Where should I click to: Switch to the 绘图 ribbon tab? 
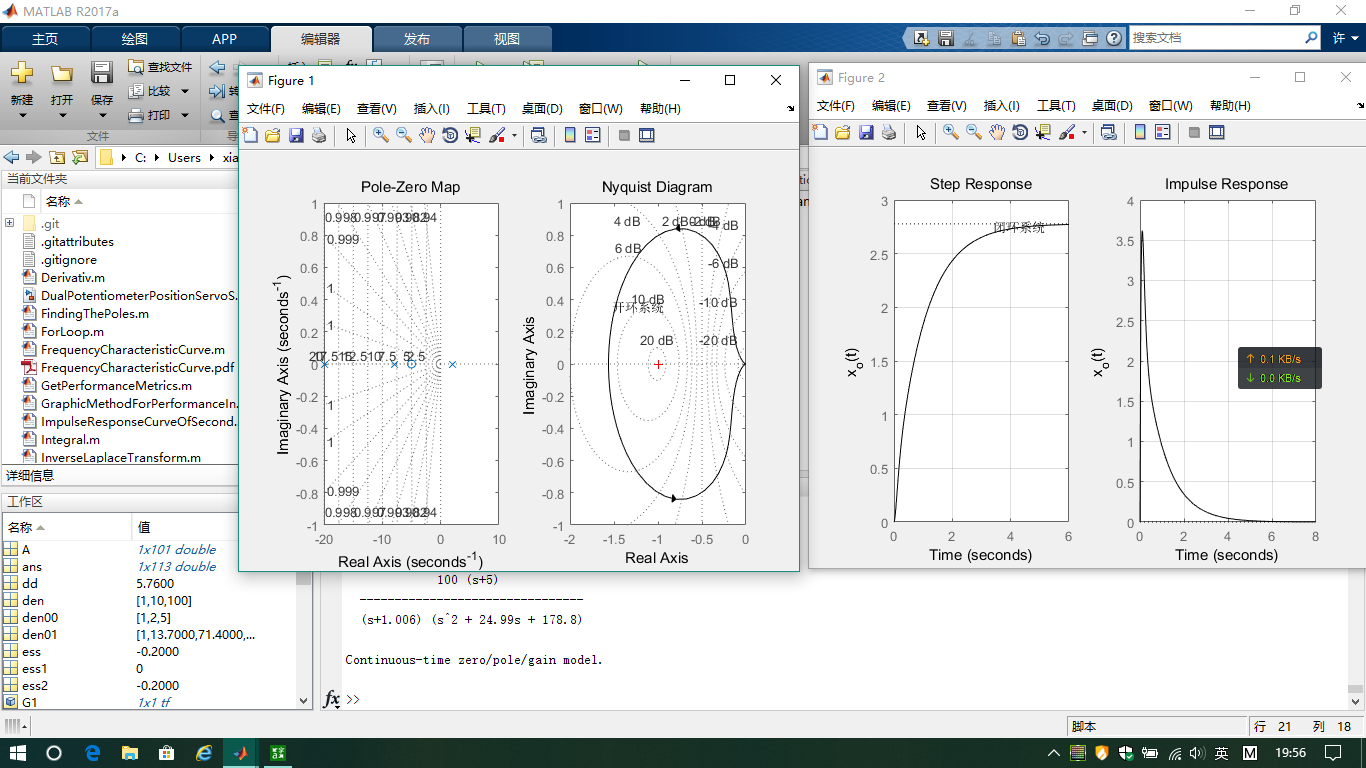coord(135,39)
